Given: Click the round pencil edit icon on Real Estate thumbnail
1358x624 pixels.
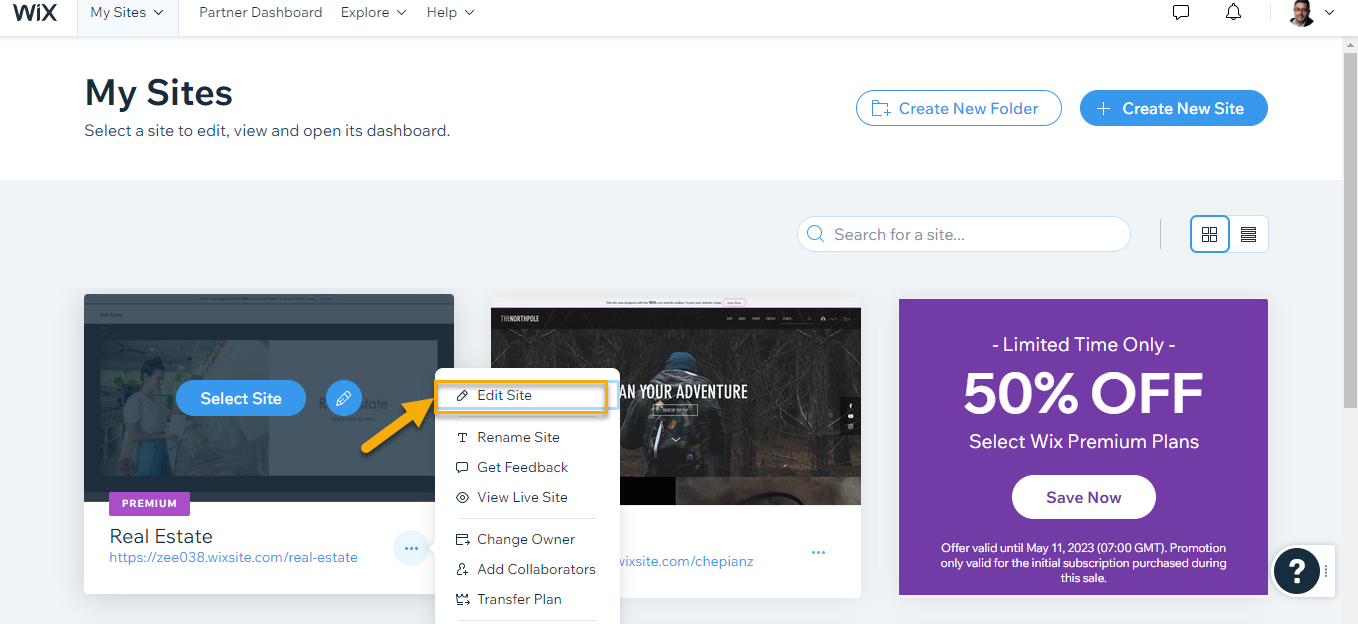Looking at the screenshot, I should [343, 398].
